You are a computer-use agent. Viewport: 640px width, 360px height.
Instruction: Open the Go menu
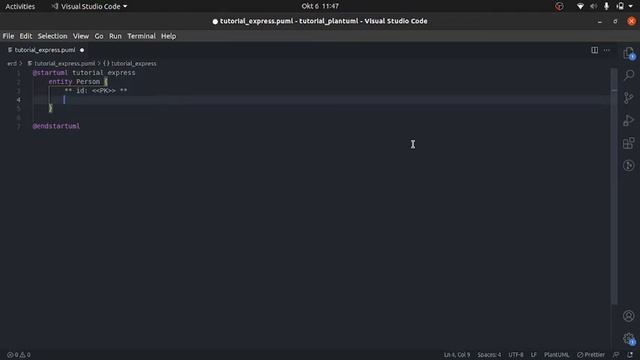(x=99, y=36)
